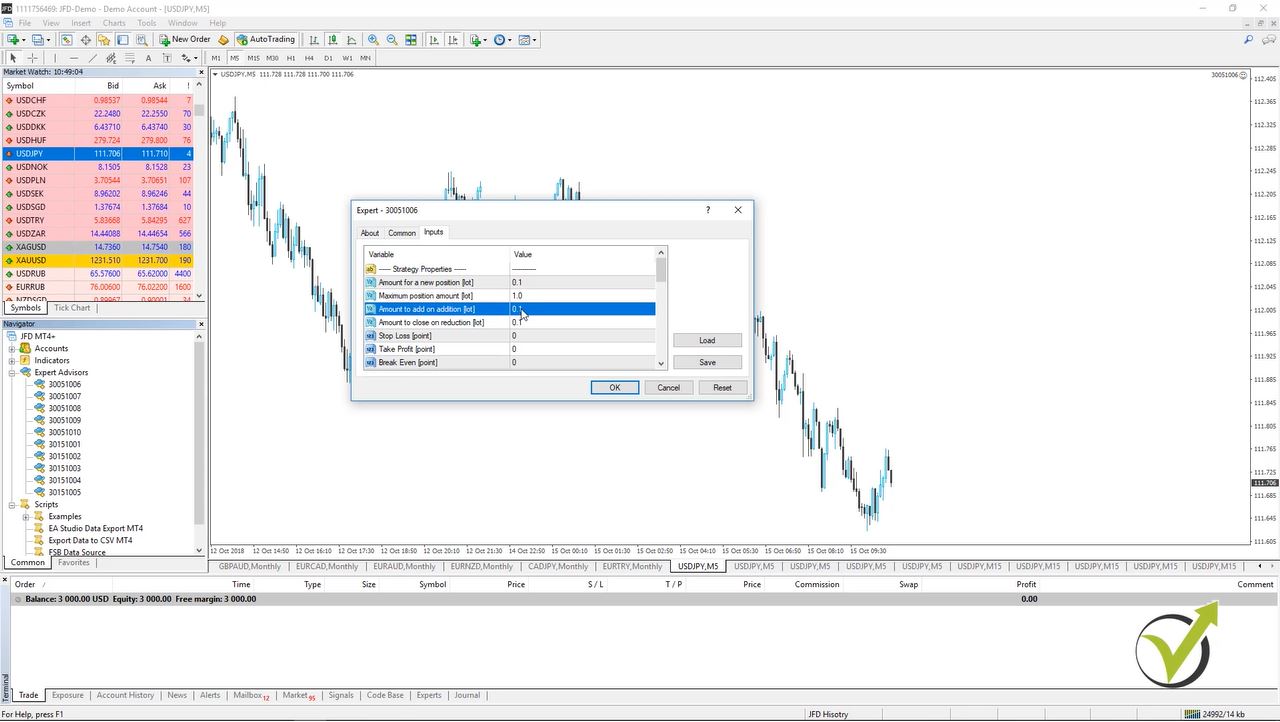
Task: Switch to the Common tab in Expert dialog
Action: [401, 232]
